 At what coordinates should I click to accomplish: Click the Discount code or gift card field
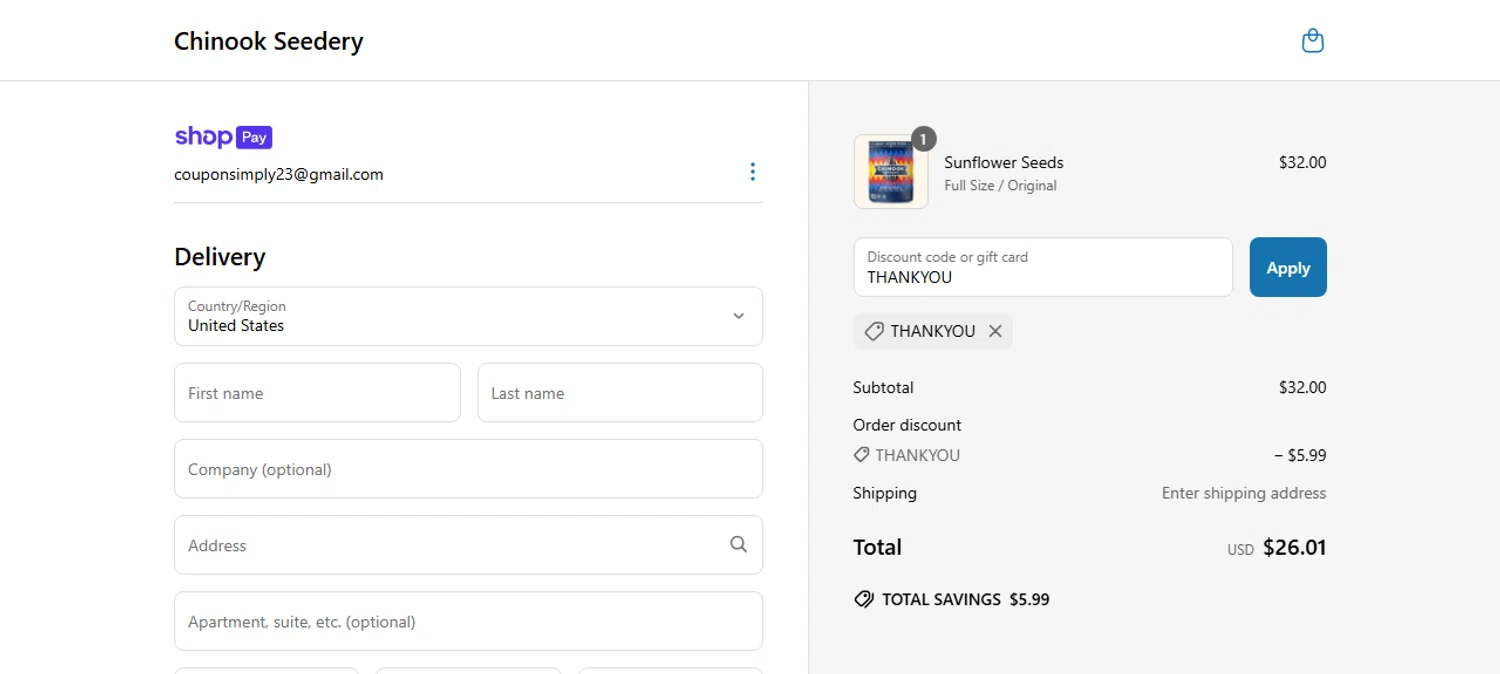1043,267
